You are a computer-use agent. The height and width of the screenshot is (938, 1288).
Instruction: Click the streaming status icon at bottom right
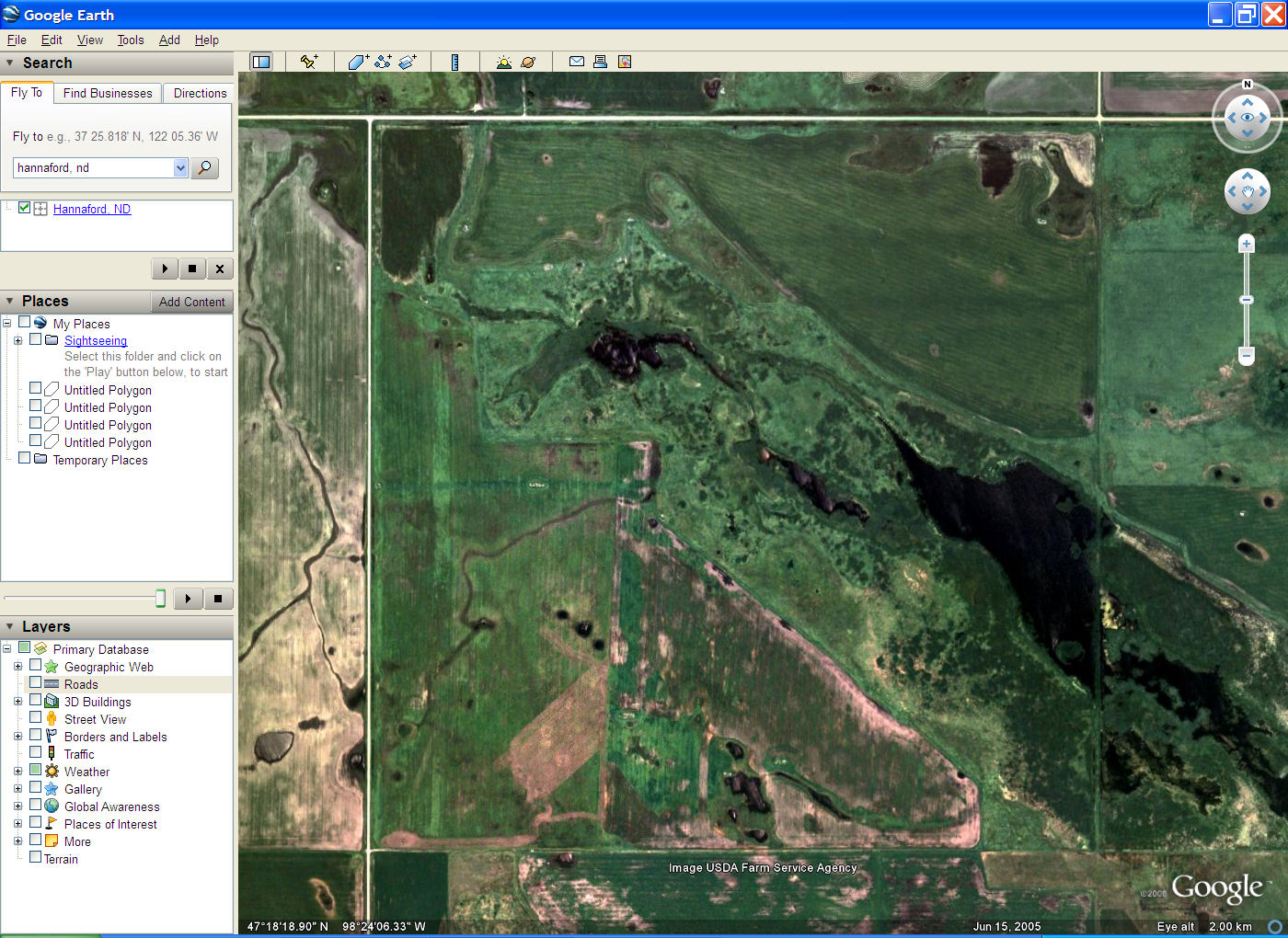[1275, 926]
